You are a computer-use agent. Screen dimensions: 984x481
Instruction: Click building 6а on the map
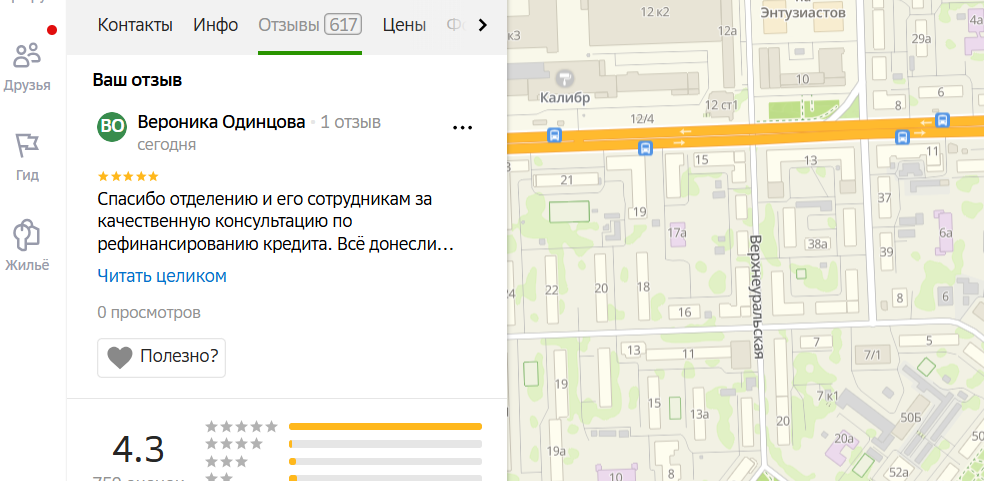click(x=946, y=234)
